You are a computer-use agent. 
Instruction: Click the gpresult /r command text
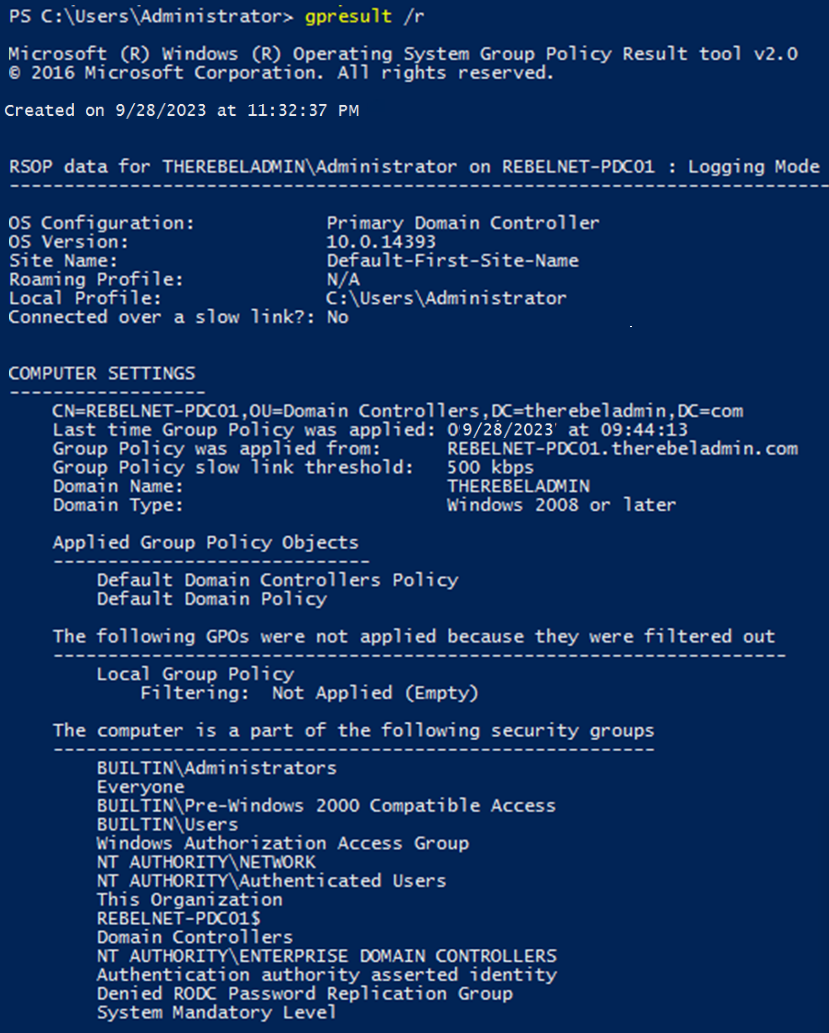[x=355, y=17]
